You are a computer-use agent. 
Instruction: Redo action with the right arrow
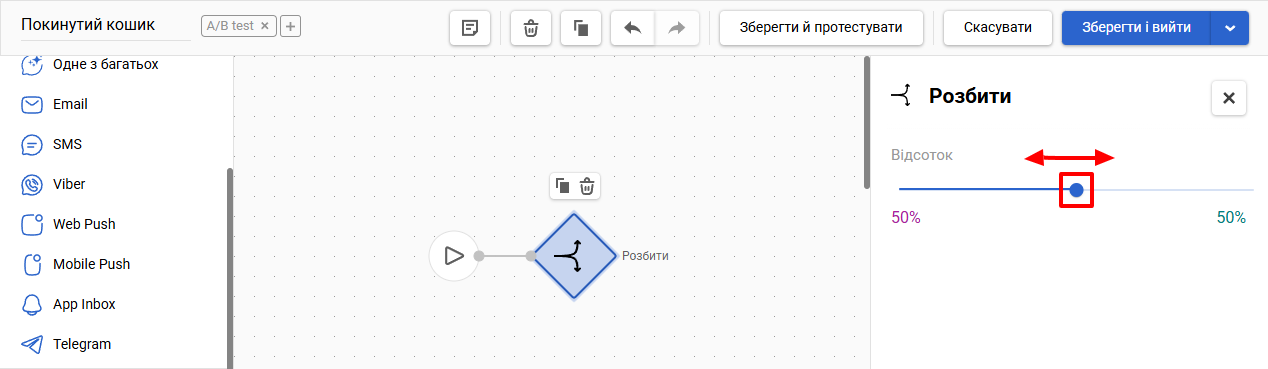(x=677, y=28)
